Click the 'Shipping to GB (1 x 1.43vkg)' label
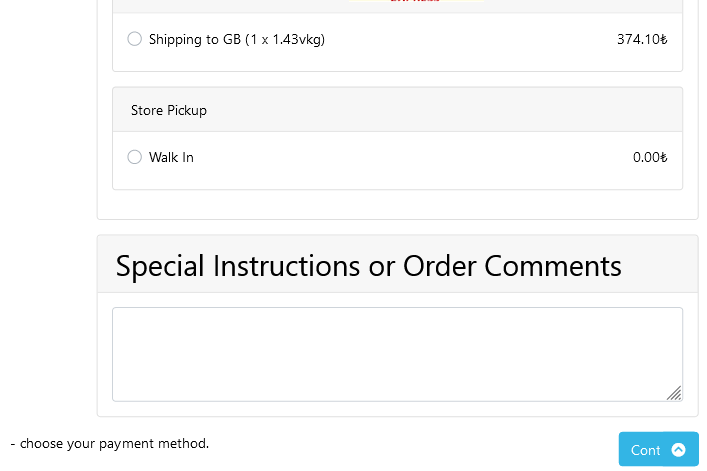The image size is (707, 471). 237,39
